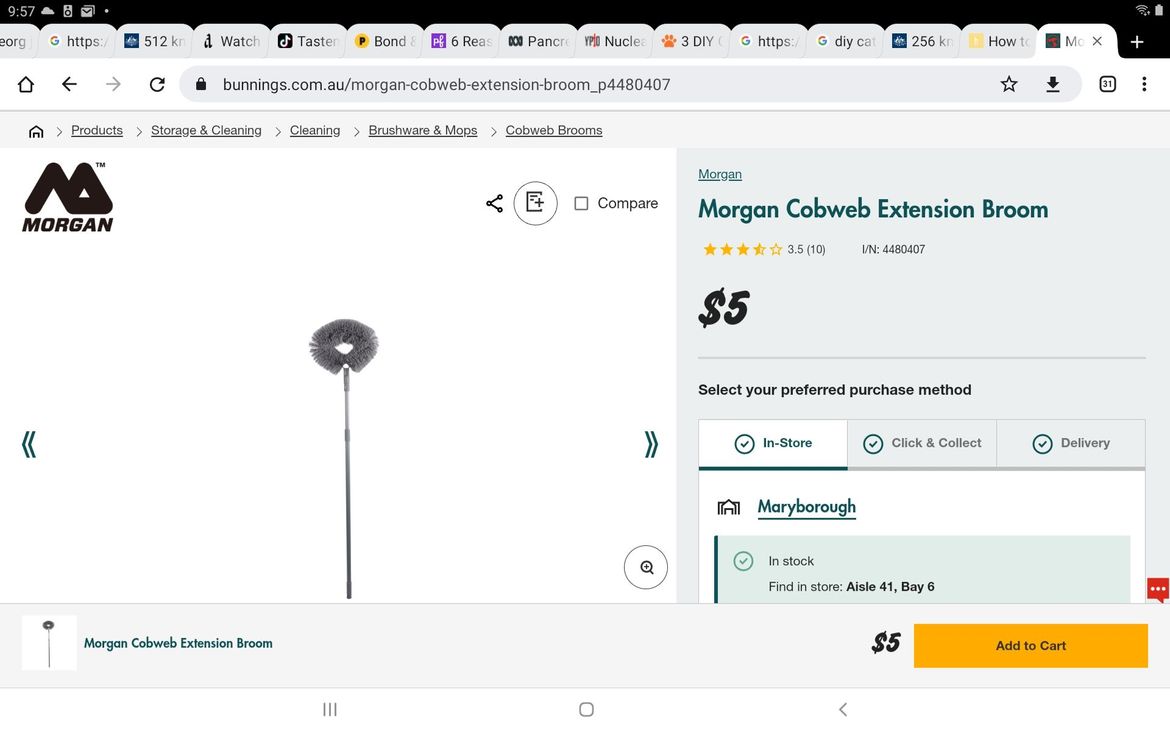1170x731 pixels.
Task: Go back to the previous page
Action: pyautogui.click(x=68, y=84)
